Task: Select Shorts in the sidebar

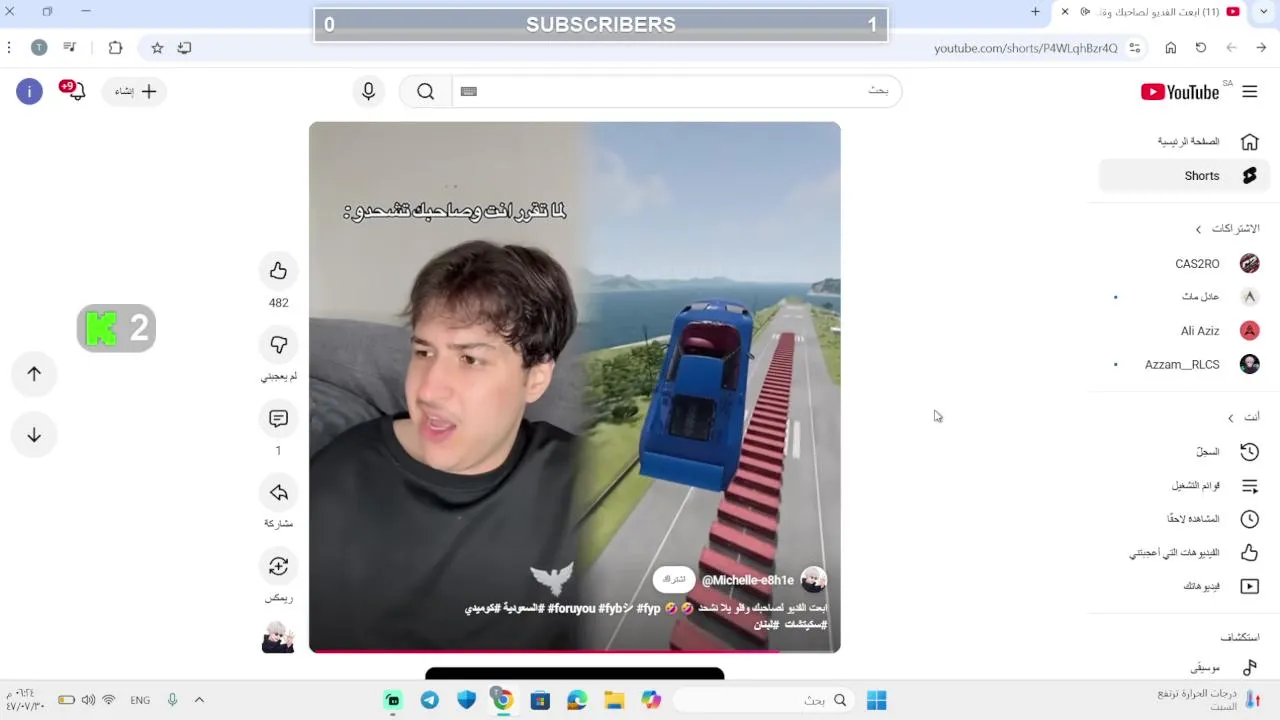Action: [1184, 176]
